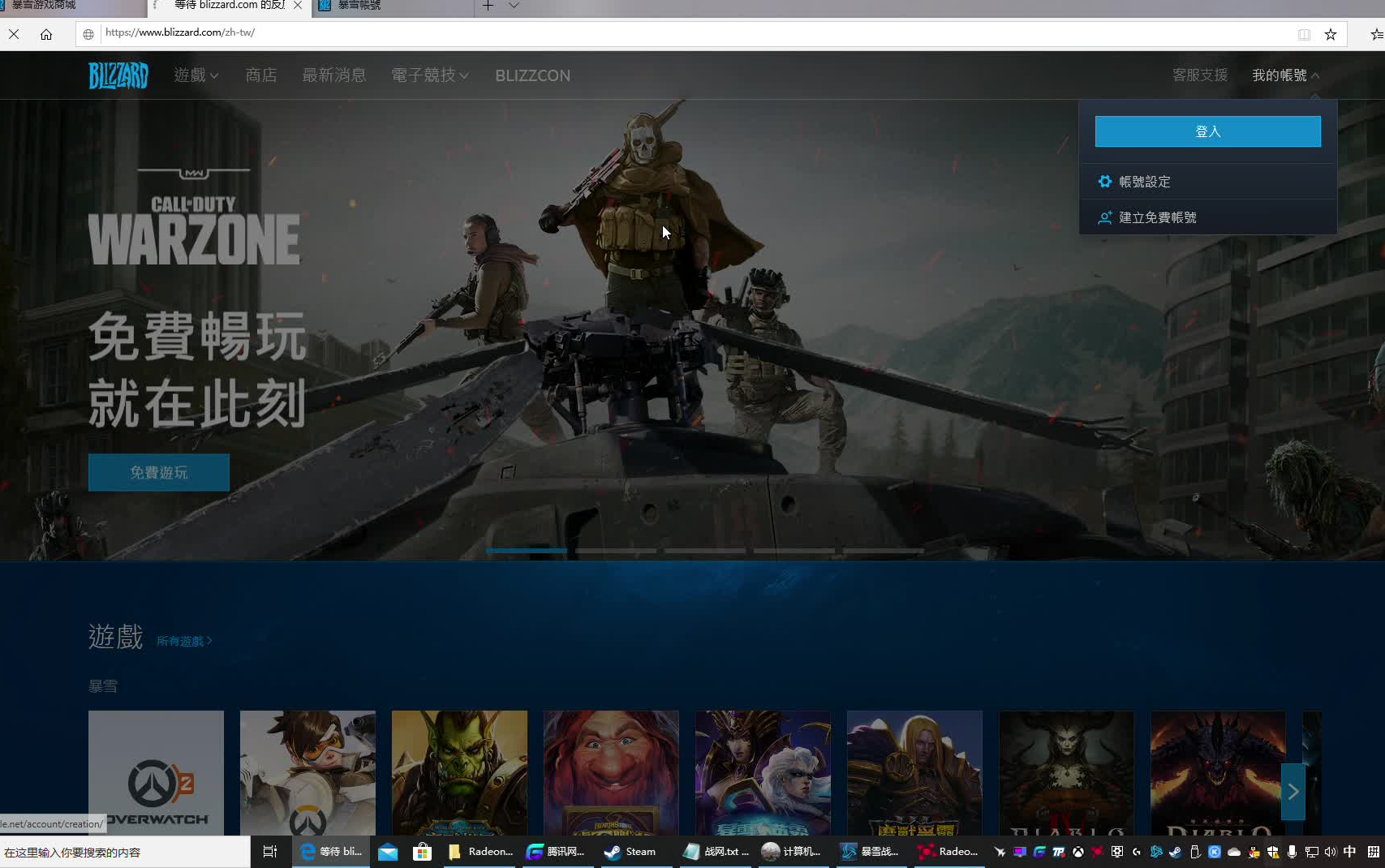Click the 建立免費帳號 person icon

(x=1105, y=217)
